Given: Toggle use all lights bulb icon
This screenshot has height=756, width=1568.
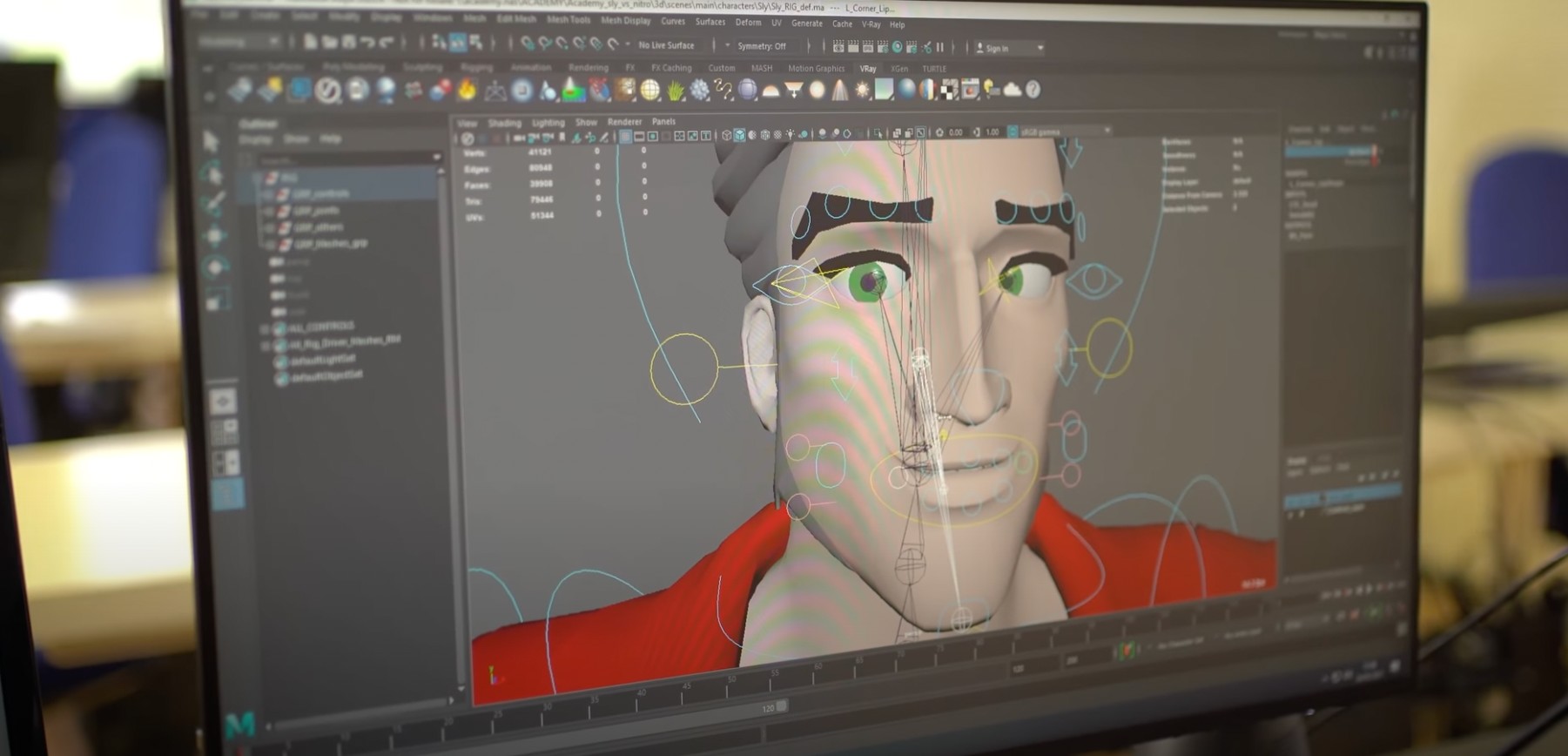Looking at the screenshot, I should click(791, 134).
